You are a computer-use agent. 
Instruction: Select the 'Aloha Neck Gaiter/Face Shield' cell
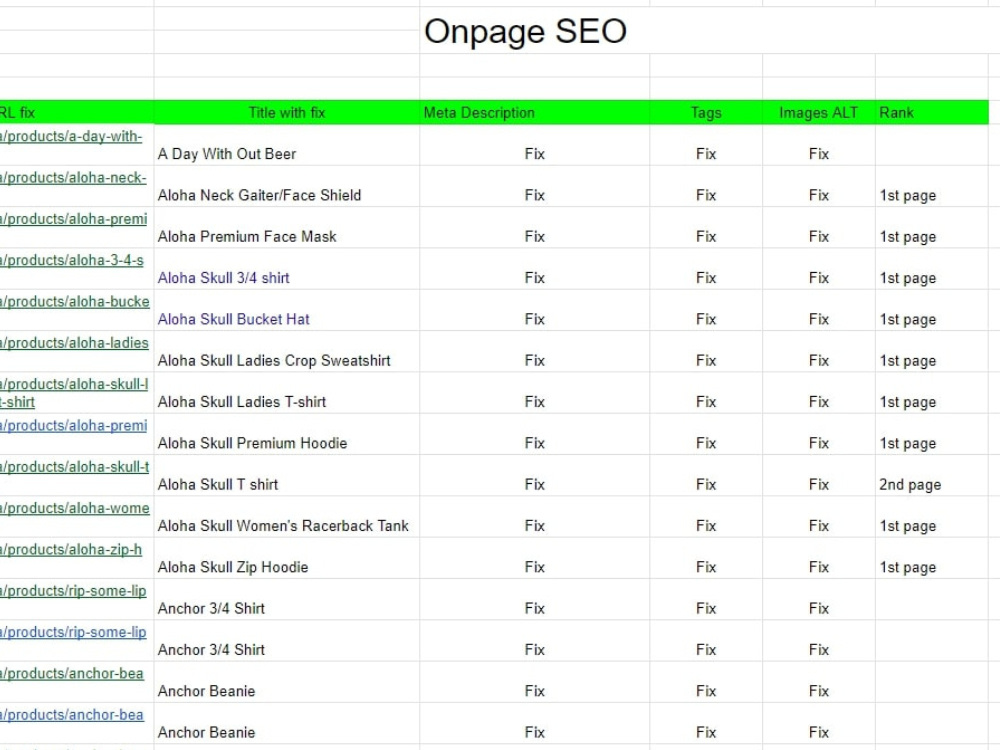pos(286,187)
